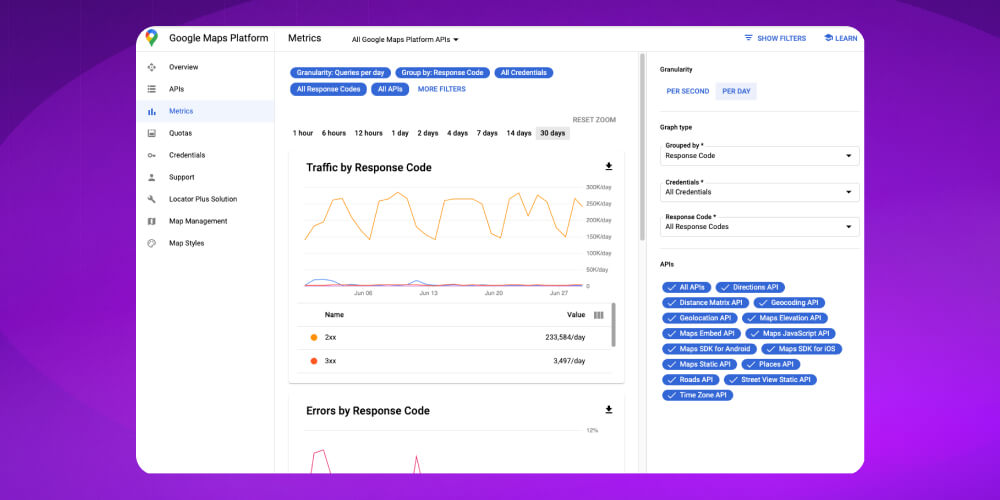This screenshot has height=500, width=1000.
Task: Click the Quotas sidebar icon
Action: [151, 133]
